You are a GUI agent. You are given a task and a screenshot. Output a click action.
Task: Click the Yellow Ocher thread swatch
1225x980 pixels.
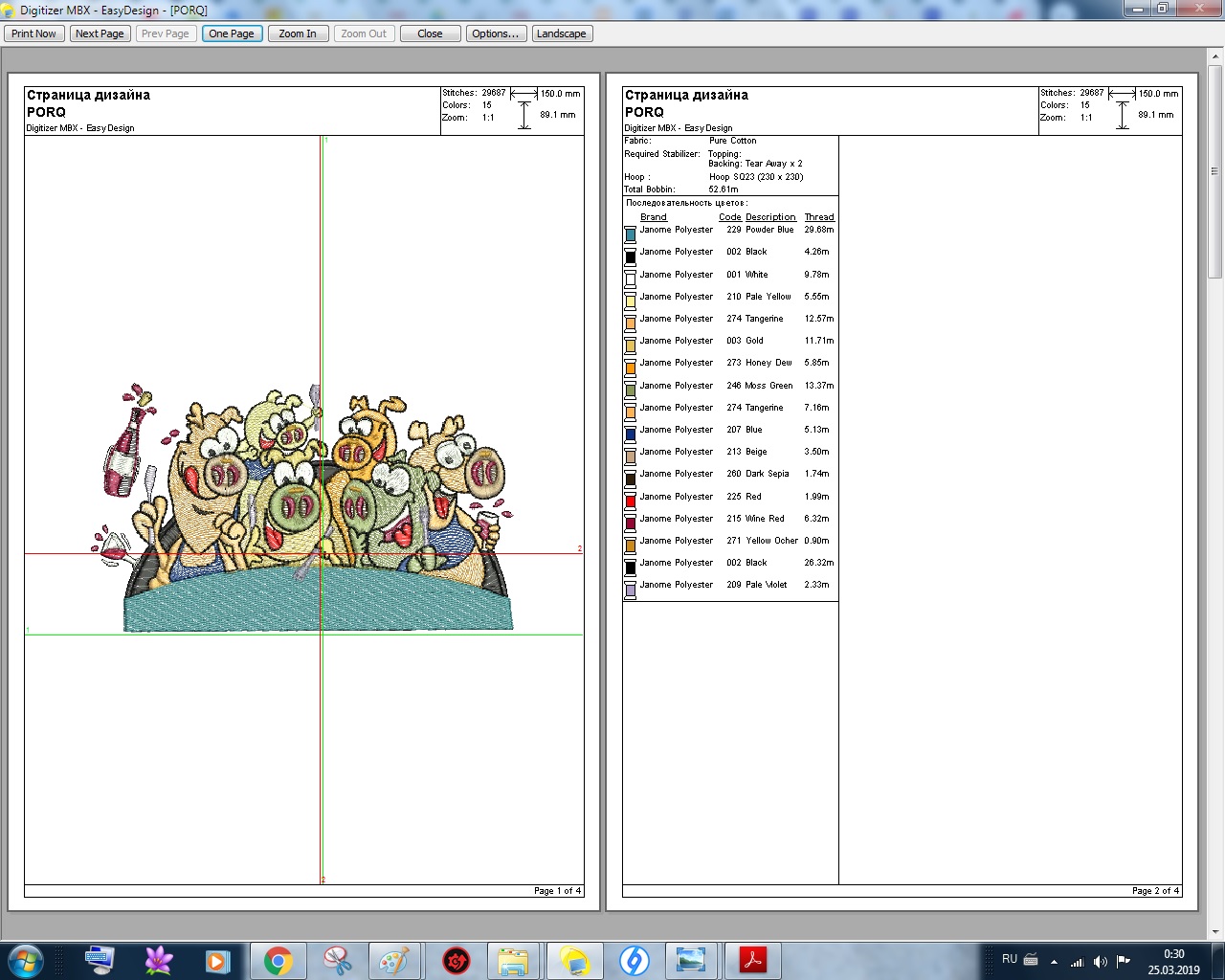[x=630, y=545]
